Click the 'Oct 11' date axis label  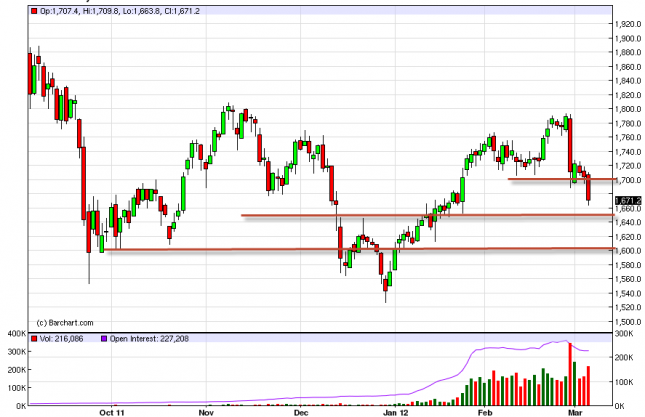111,412
